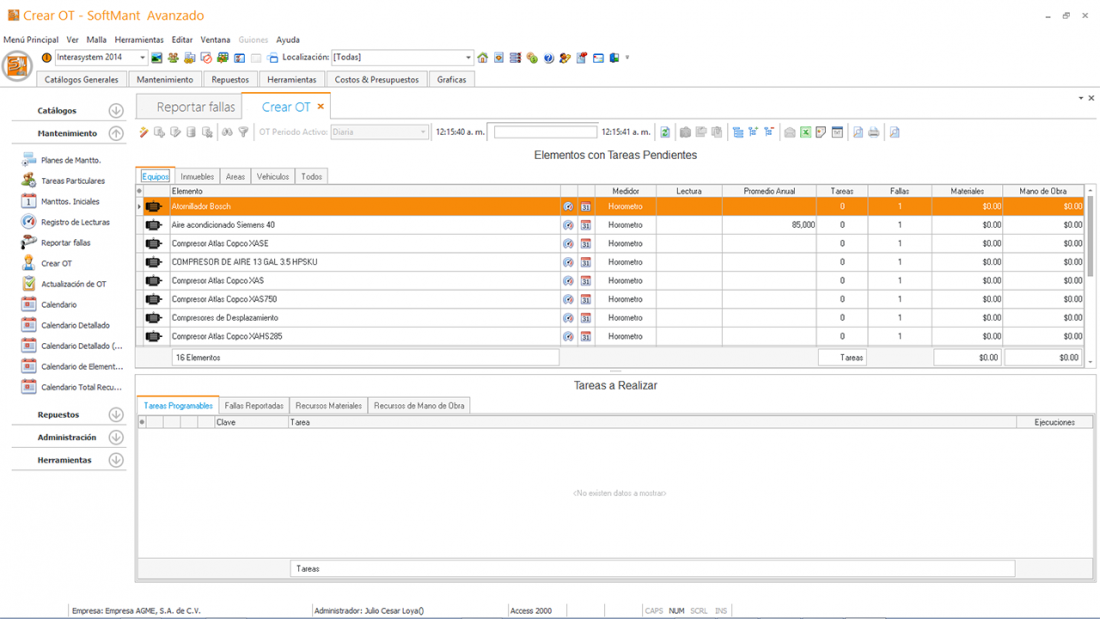Click the home icon in top toolbar
This screenshot has width=1100, height=619.
click(x=483, y=58)
